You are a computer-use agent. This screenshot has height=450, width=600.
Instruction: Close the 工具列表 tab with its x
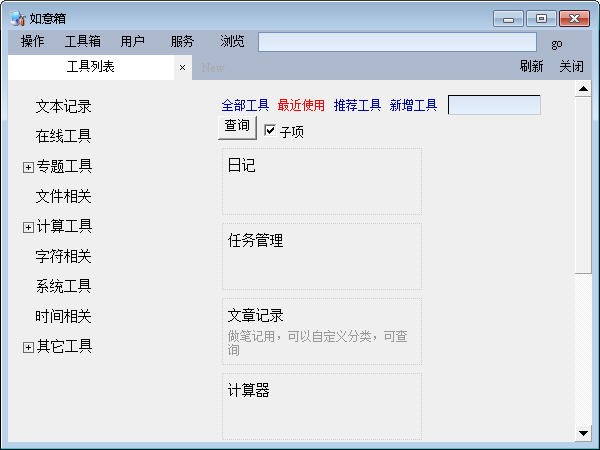pyautogui.click(x=183, y=68)
